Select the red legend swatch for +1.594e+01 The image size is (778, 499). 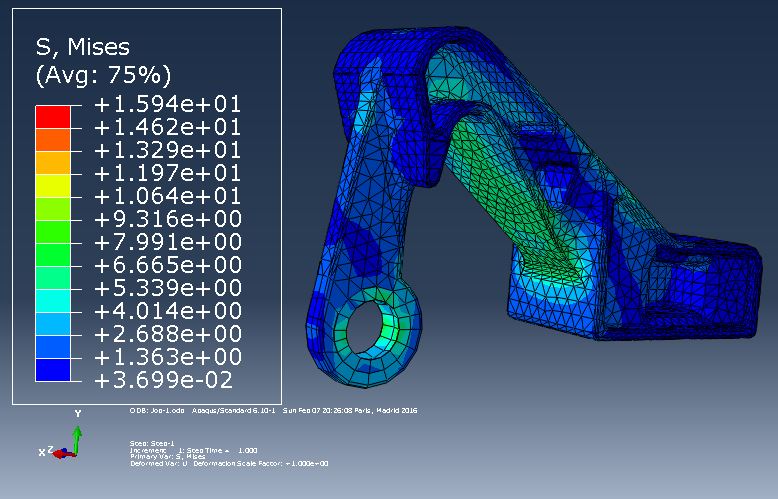tap(53, 117)
